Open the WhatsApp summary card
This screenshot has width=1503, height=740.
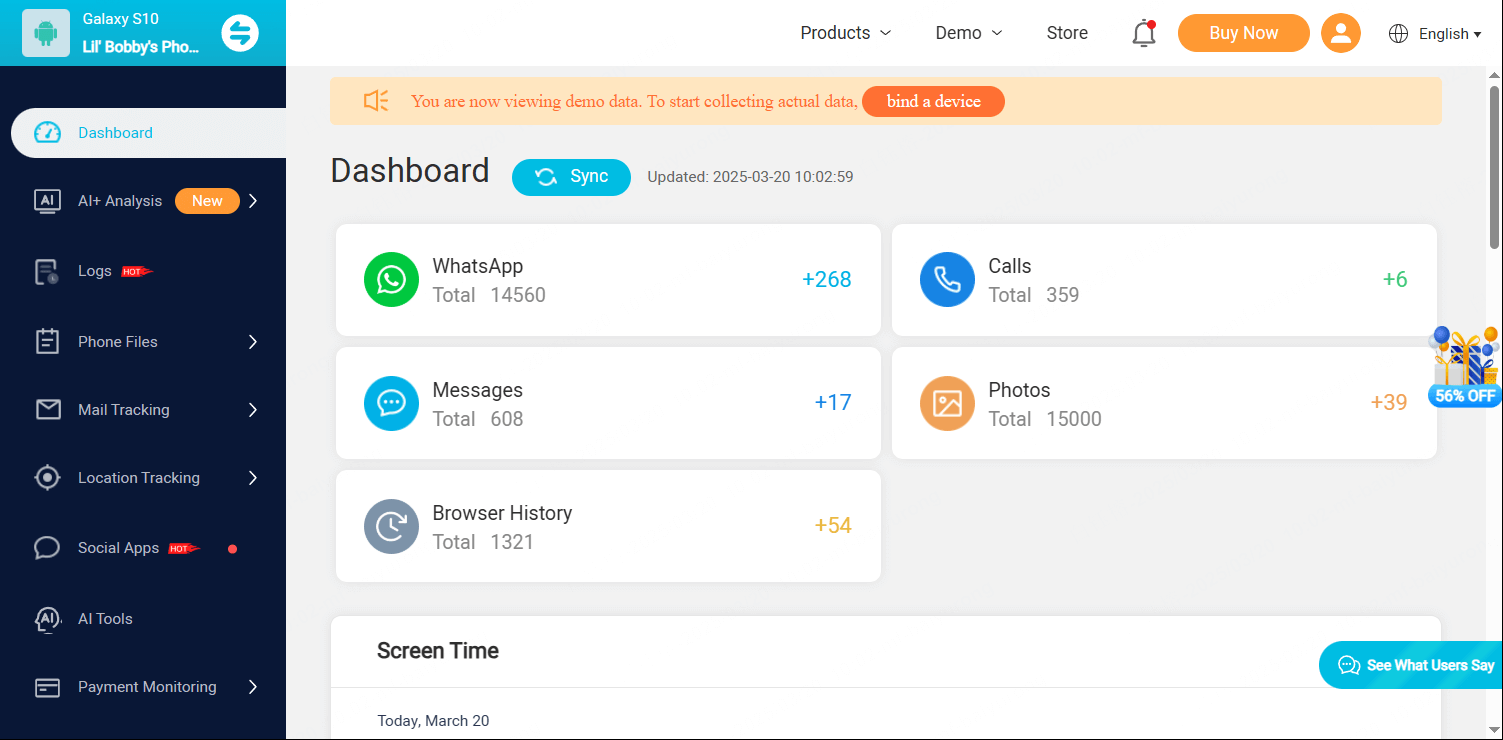pyautogui.click(x=608, y=280)
